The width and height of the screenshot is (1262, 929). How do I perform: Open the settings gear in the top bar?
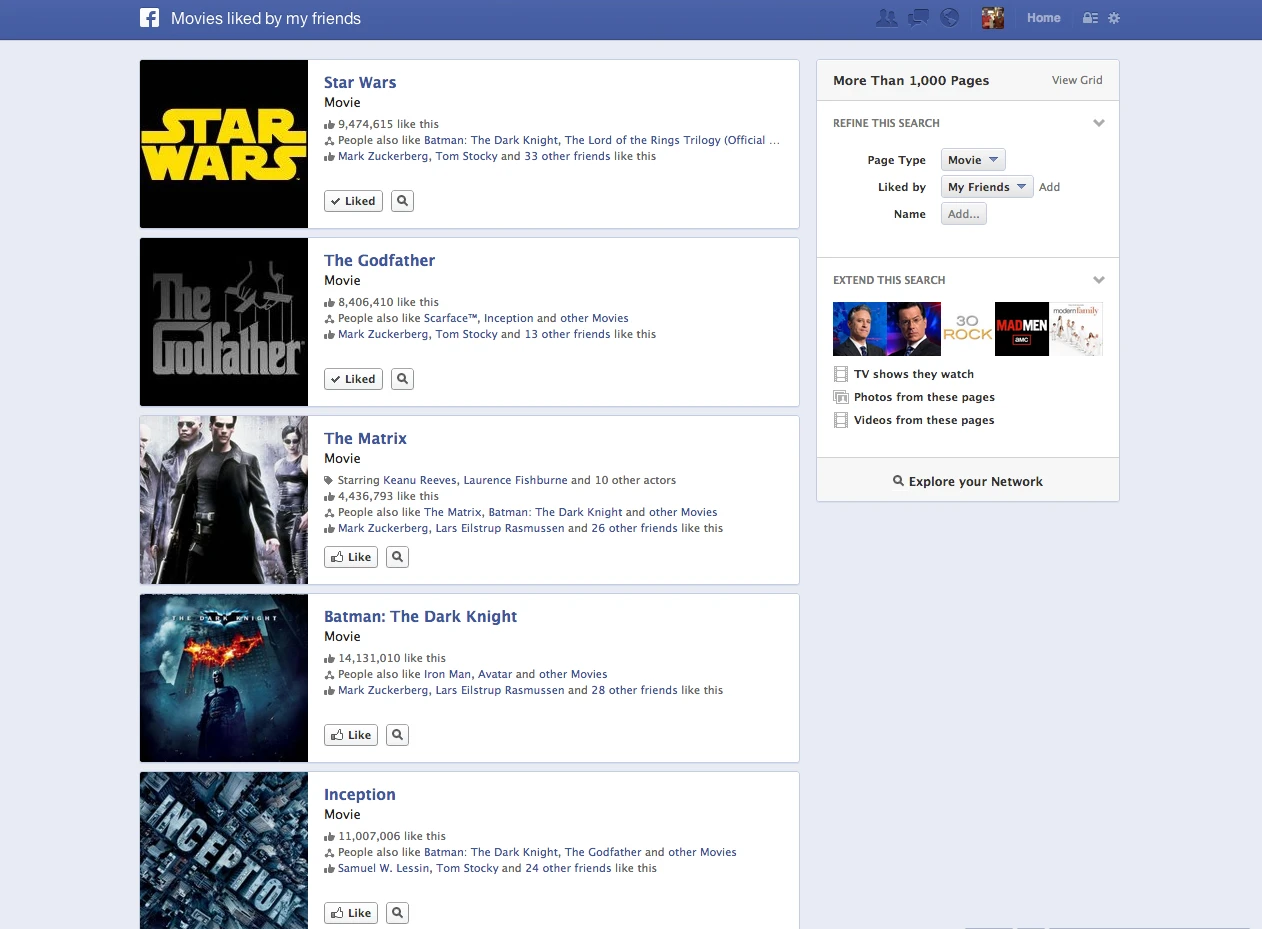click(x=1114, y=17)
